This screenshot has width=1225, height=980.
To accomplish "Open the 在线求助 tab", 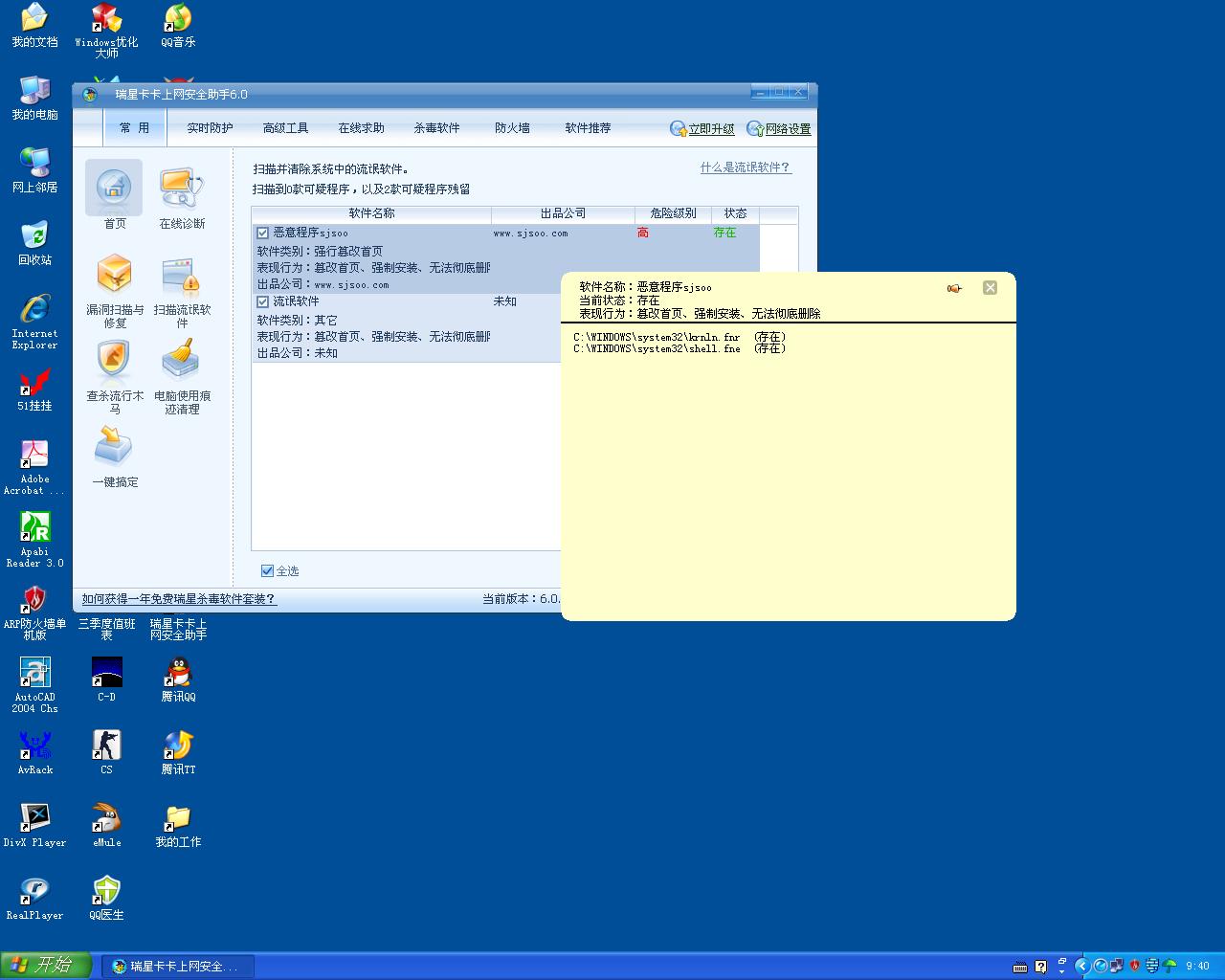I will tap(361, 128).
